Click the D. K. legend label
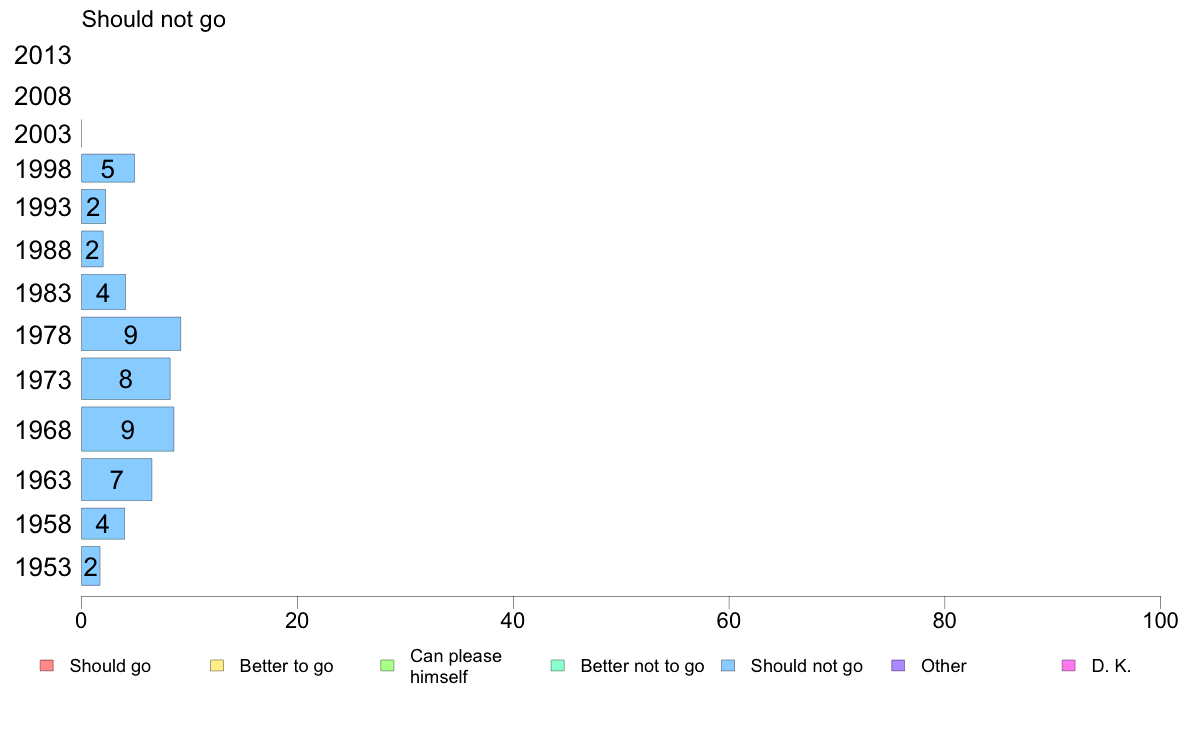Viewport: 1188px width, 736px height. (1111, 666)
